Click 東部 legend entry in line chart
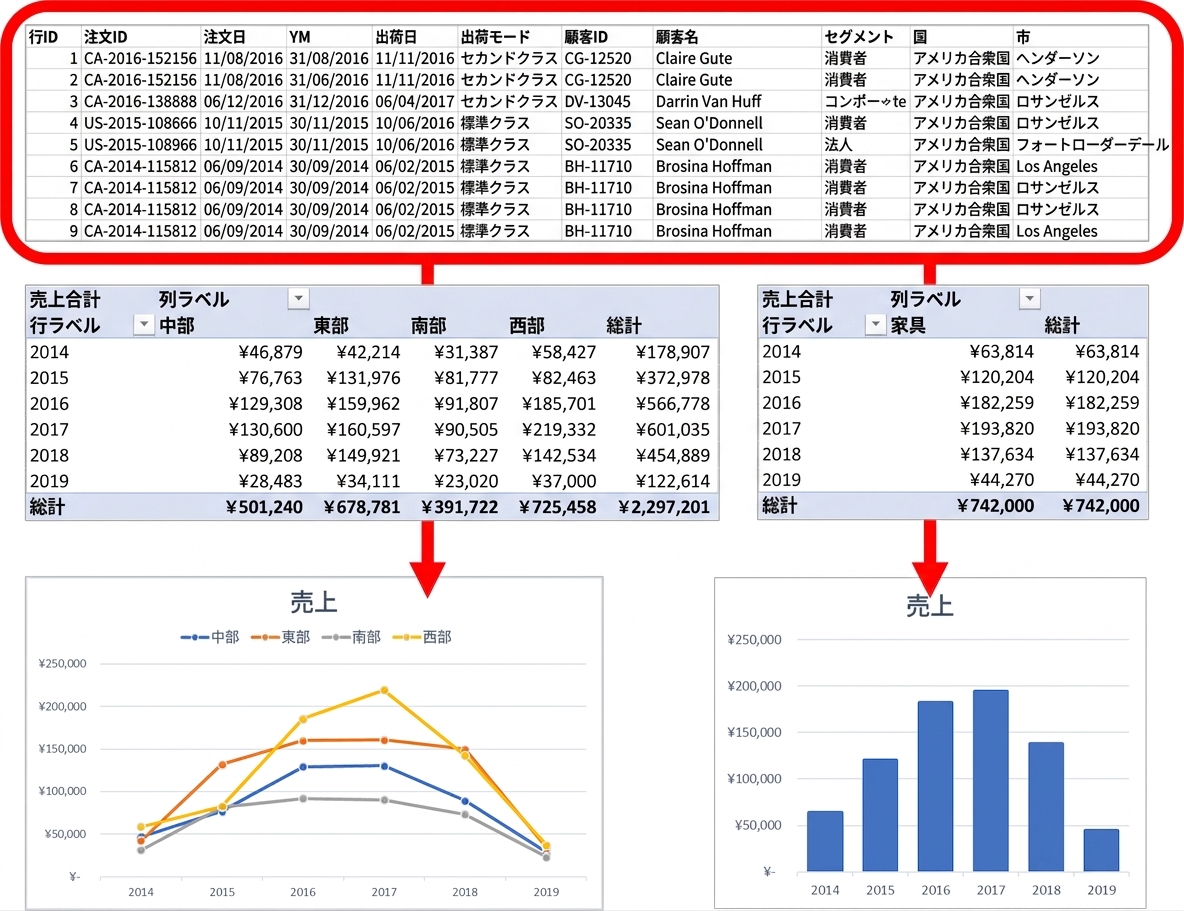Screen dimensions: 1184x911 tap(281, 638)
